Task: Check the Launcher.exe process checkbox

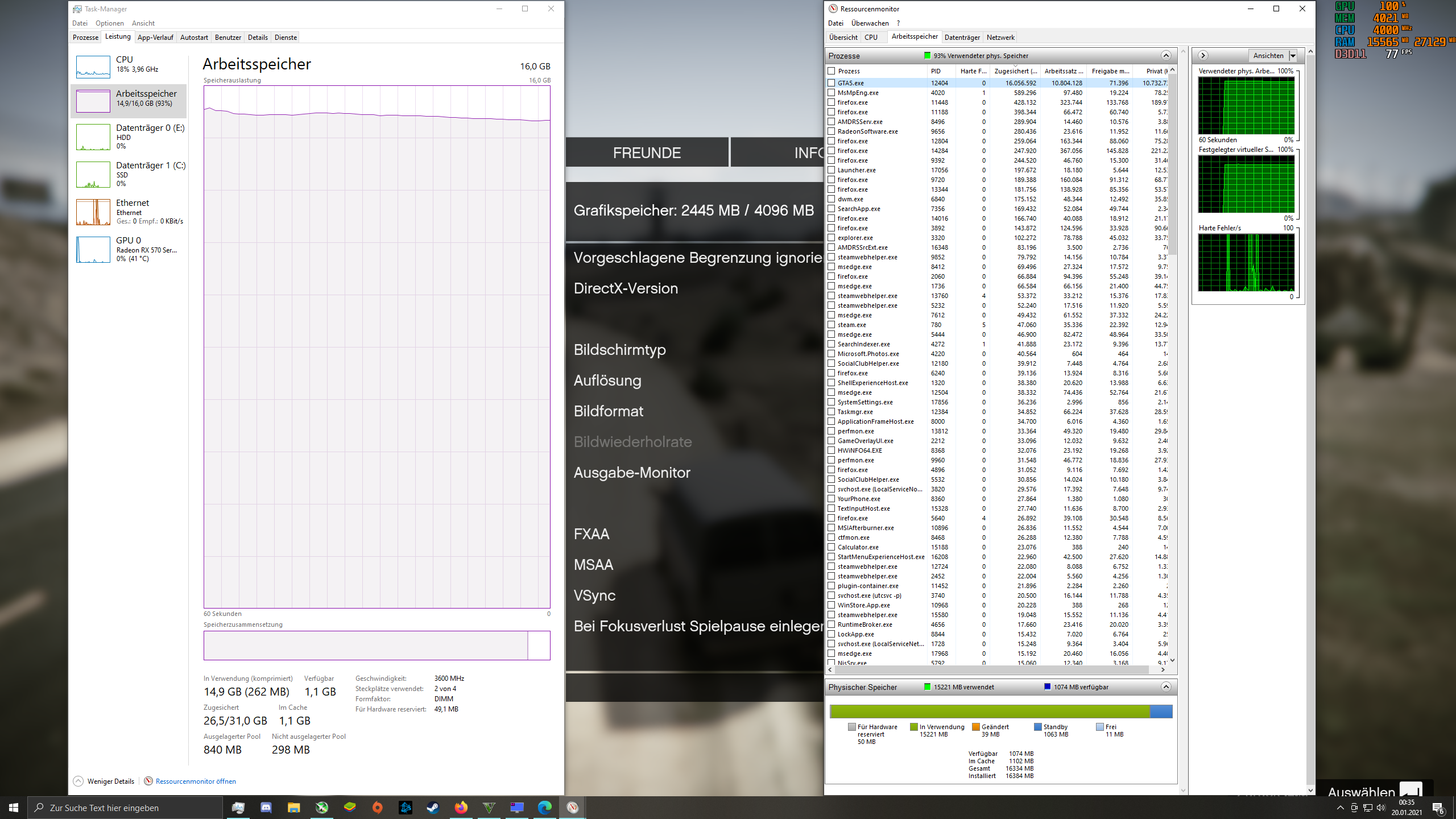Action: point(832,170)
